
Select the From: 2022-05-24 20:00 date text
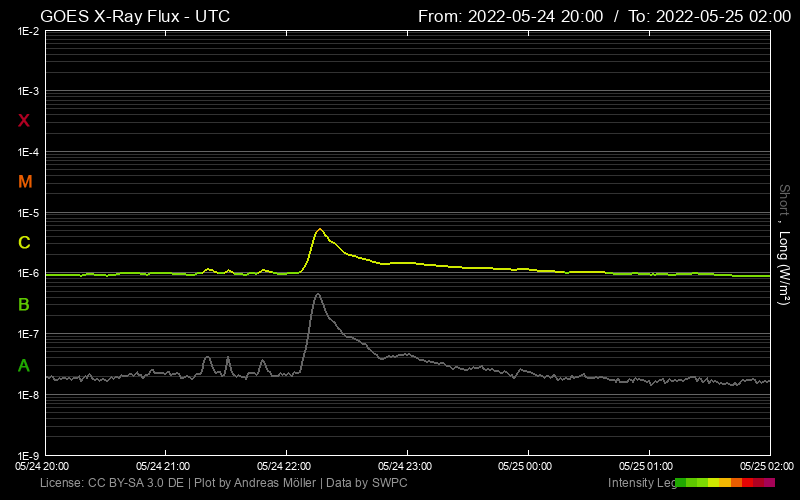(x=510, y=16)
